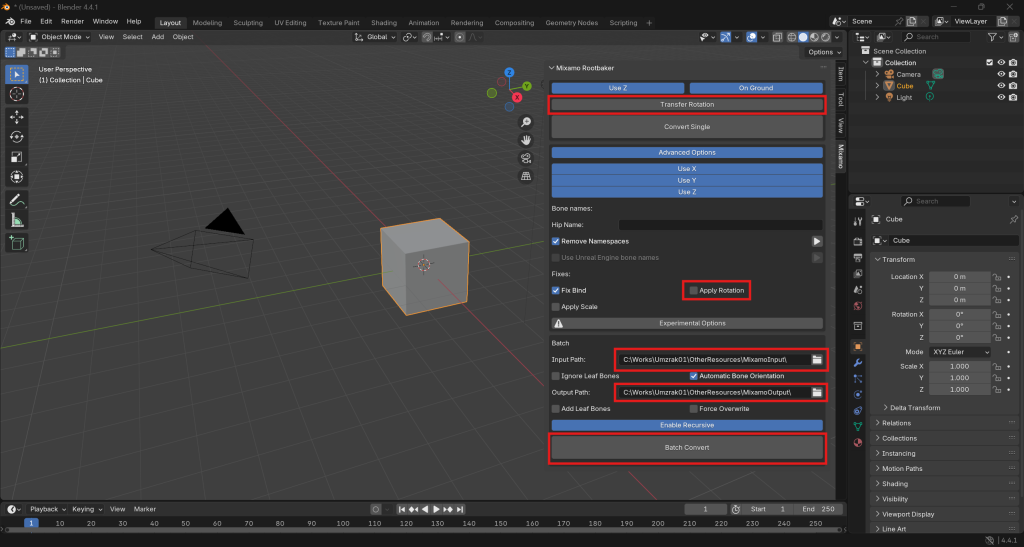Screen dimensions: 1024x547
Task: Open the Material properties tab icon
Action: click(858, 443)
